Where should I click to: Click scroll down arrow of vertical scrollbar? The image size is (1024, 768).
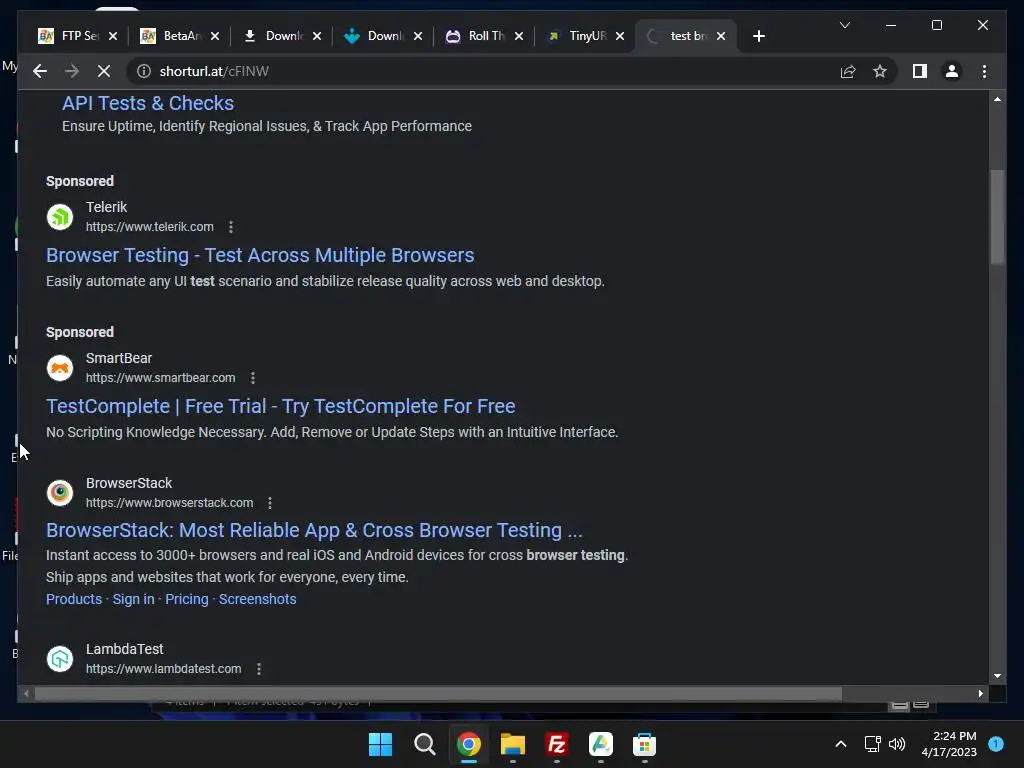click(x=997, y=676)
